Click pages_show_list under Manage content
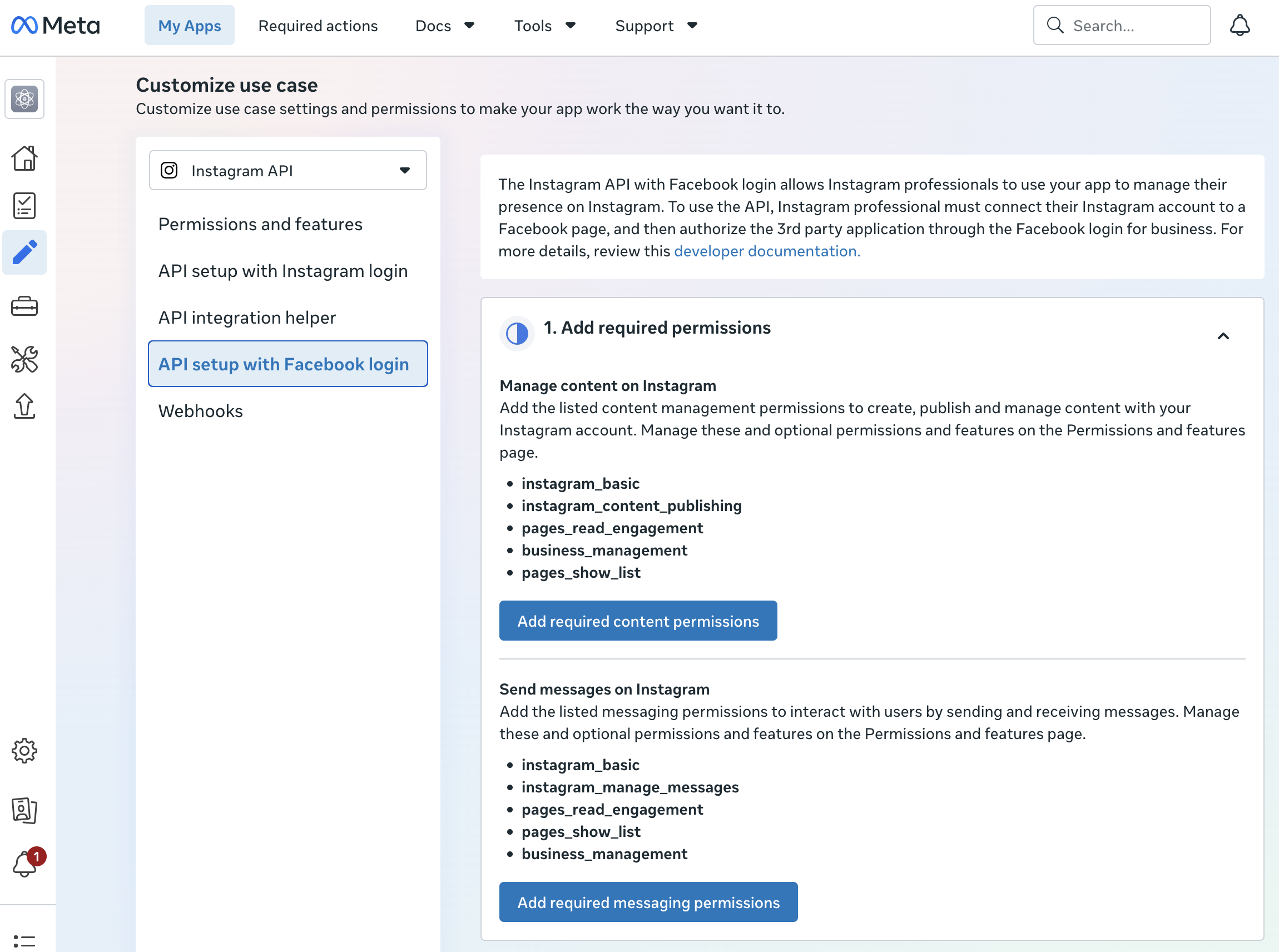Screen dimensions: 1279x952 tap(581, 573)
